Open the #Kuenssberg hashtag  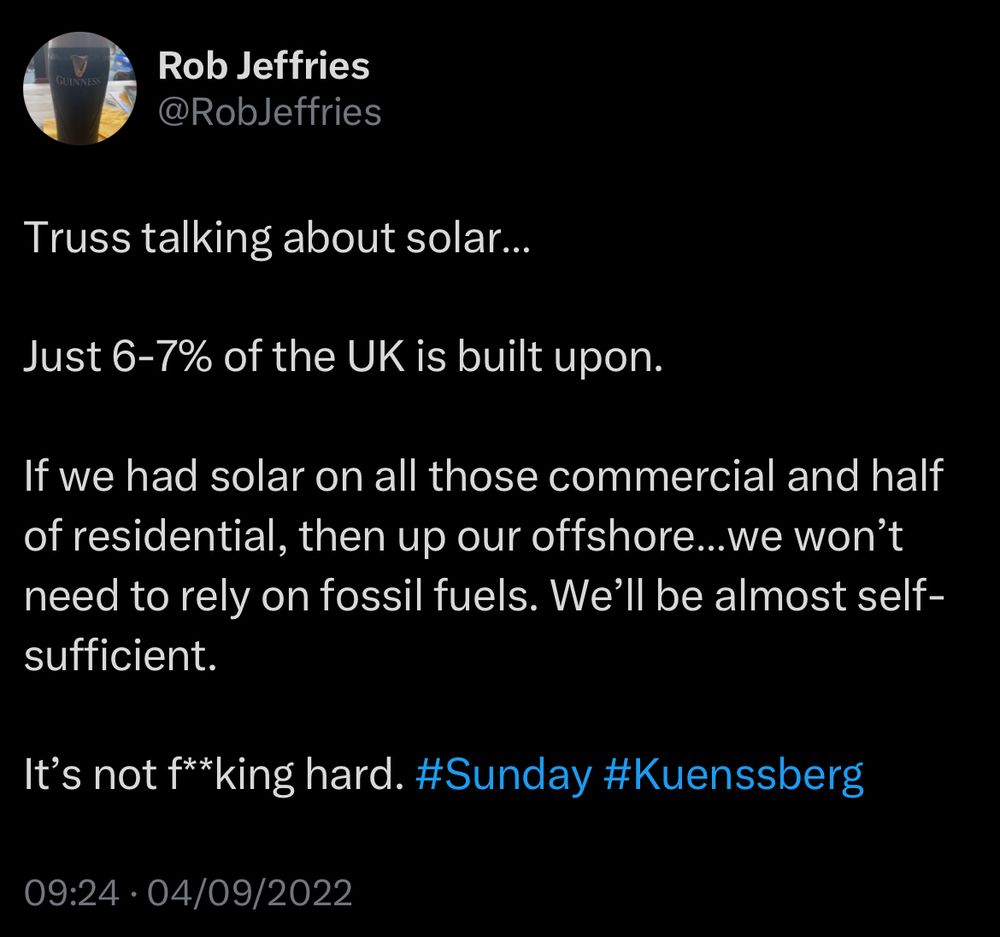(x=733, y=776)
